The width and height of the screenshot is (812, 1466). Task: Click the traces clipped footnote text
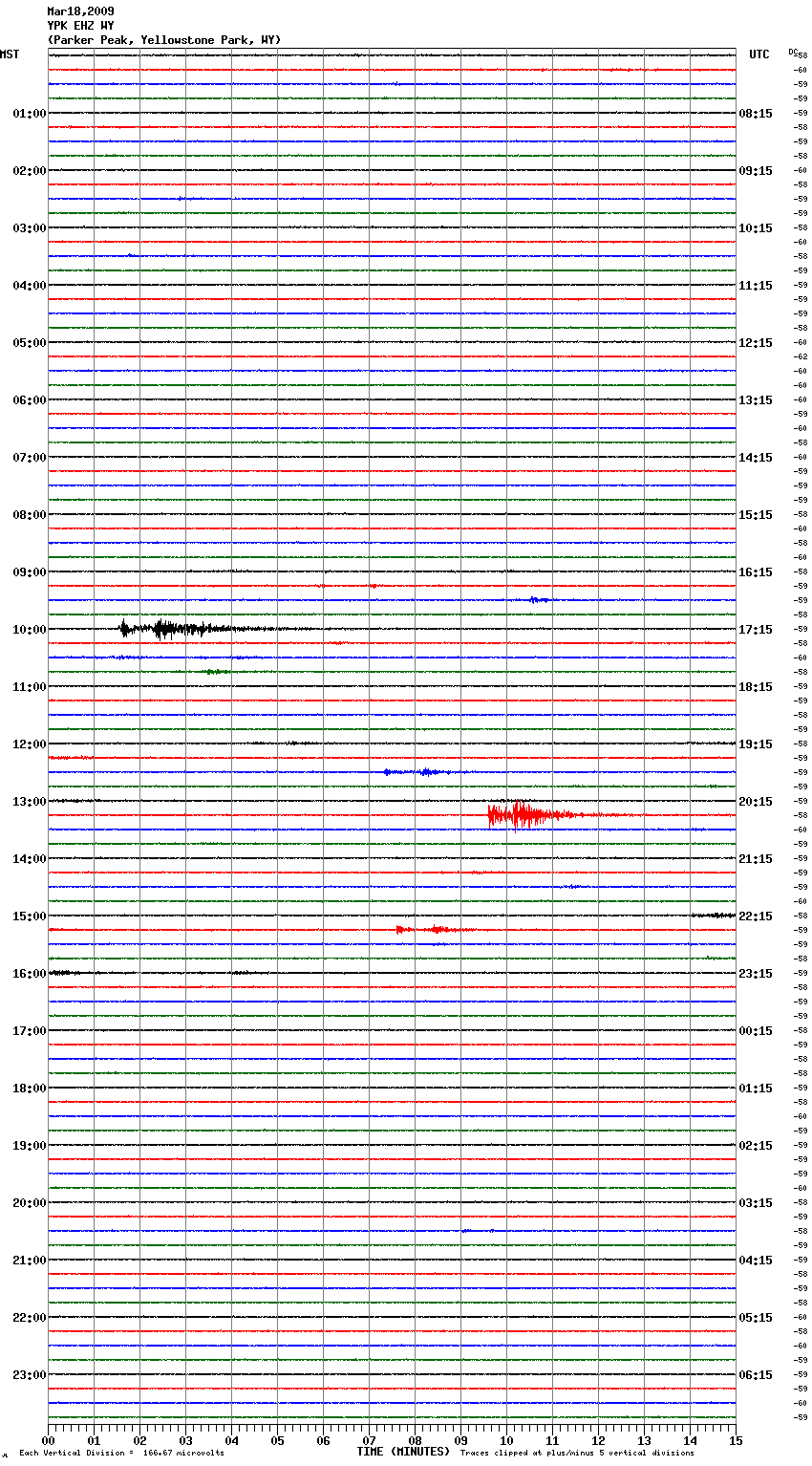577,1453
